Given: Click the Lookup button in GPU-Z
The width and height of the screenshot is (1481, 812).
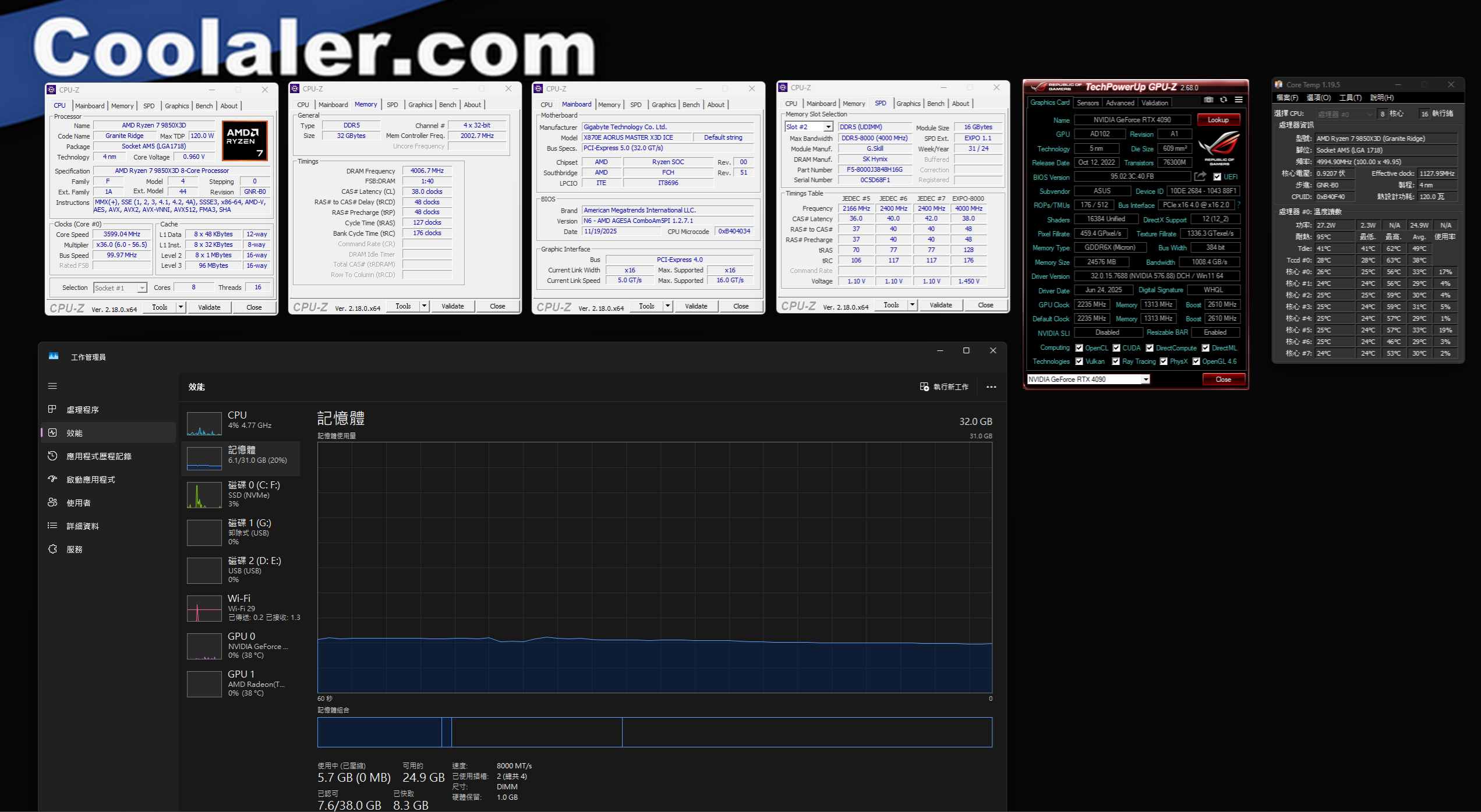Looking at the screenshot, I should (x=1218, y=120).
